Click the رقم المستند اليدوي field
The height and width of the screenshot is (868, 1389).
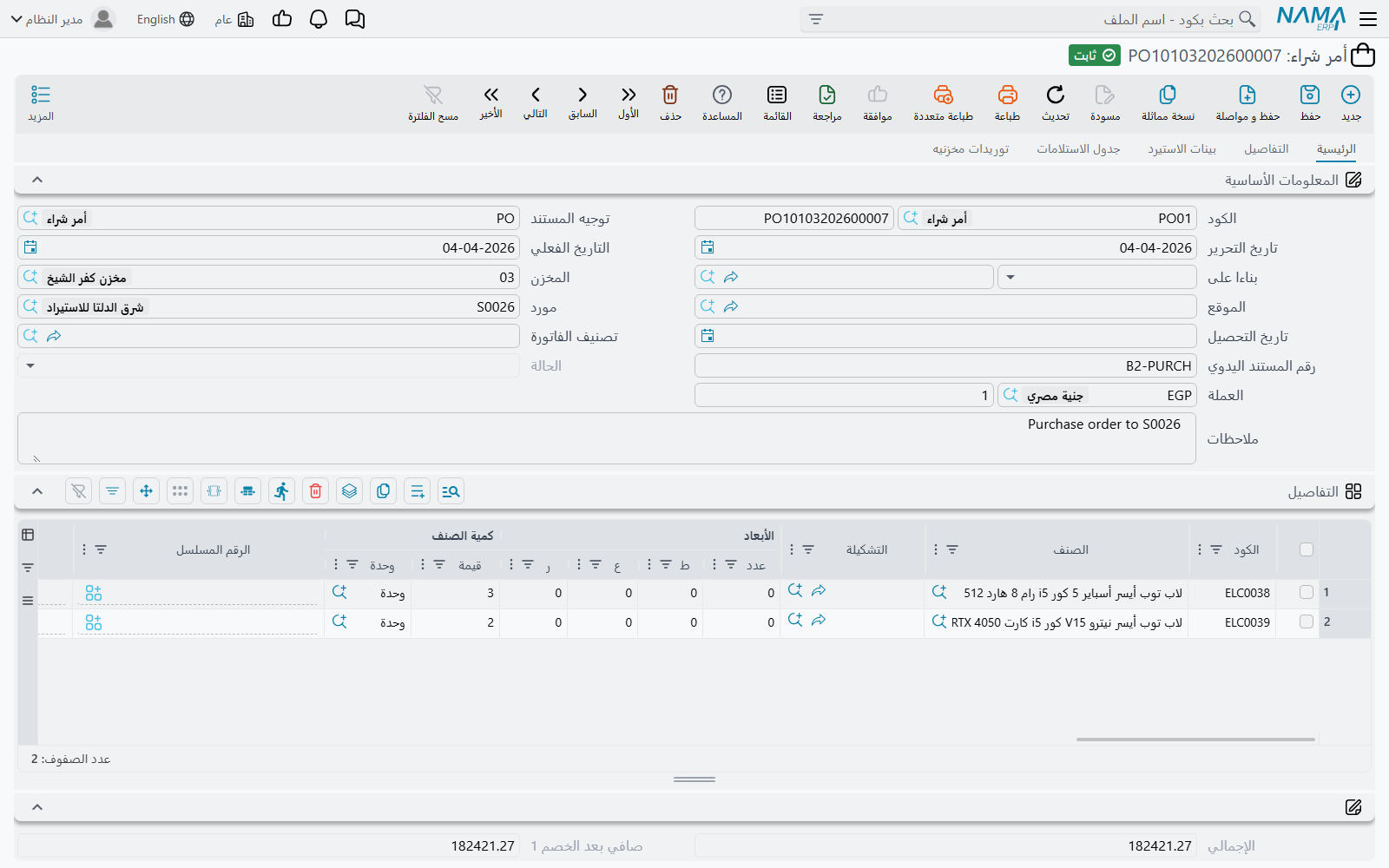pyautogui.click(x=945, y=365)
